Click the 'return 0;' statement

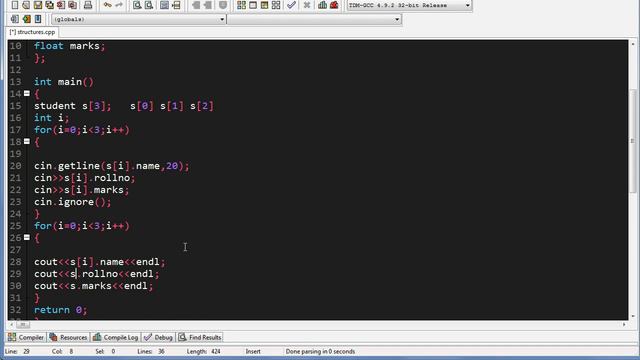(x=60, y=310)
